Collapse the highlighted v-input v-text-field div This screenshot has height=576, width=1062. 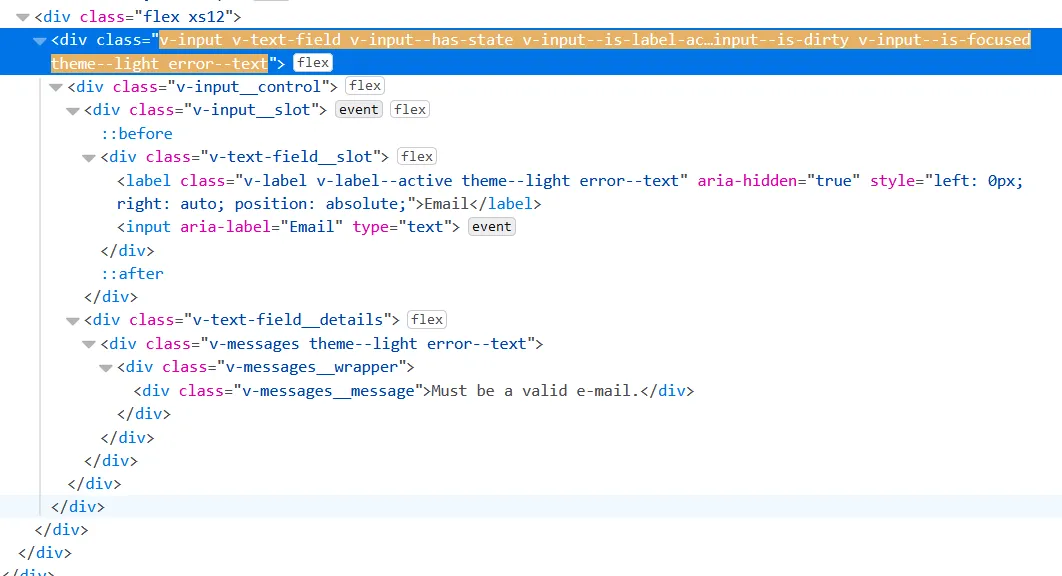tap(39, 41)
